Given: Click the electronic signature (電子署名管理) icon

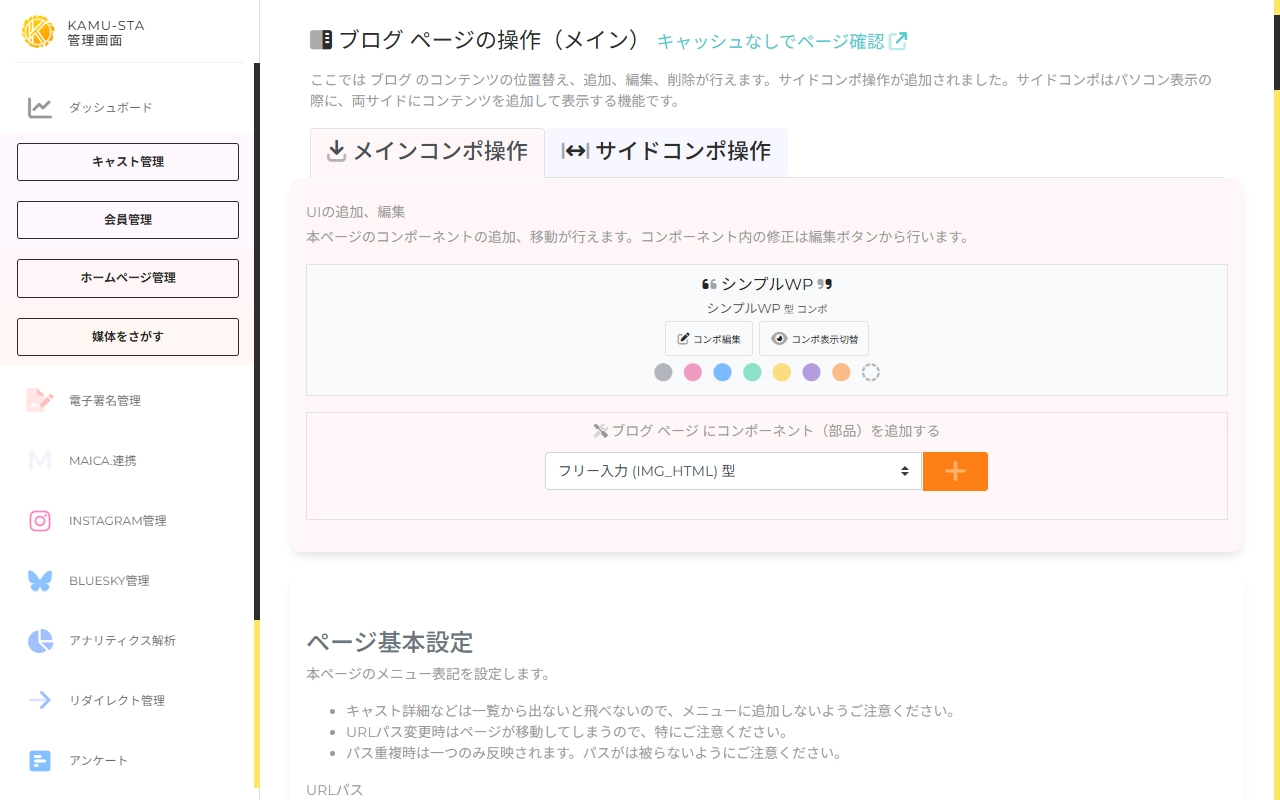Looking at the screenshot, I should [40, 400].
